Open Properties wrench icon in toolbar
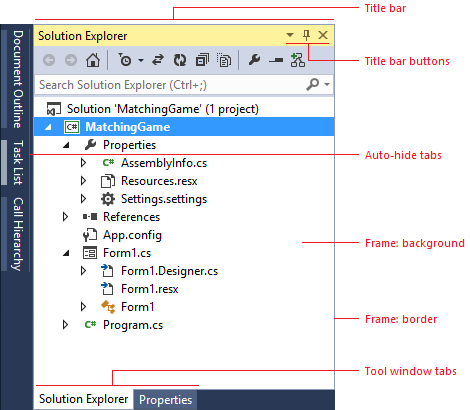This screenshot has width=470, height=410. [x=254, y=60]
